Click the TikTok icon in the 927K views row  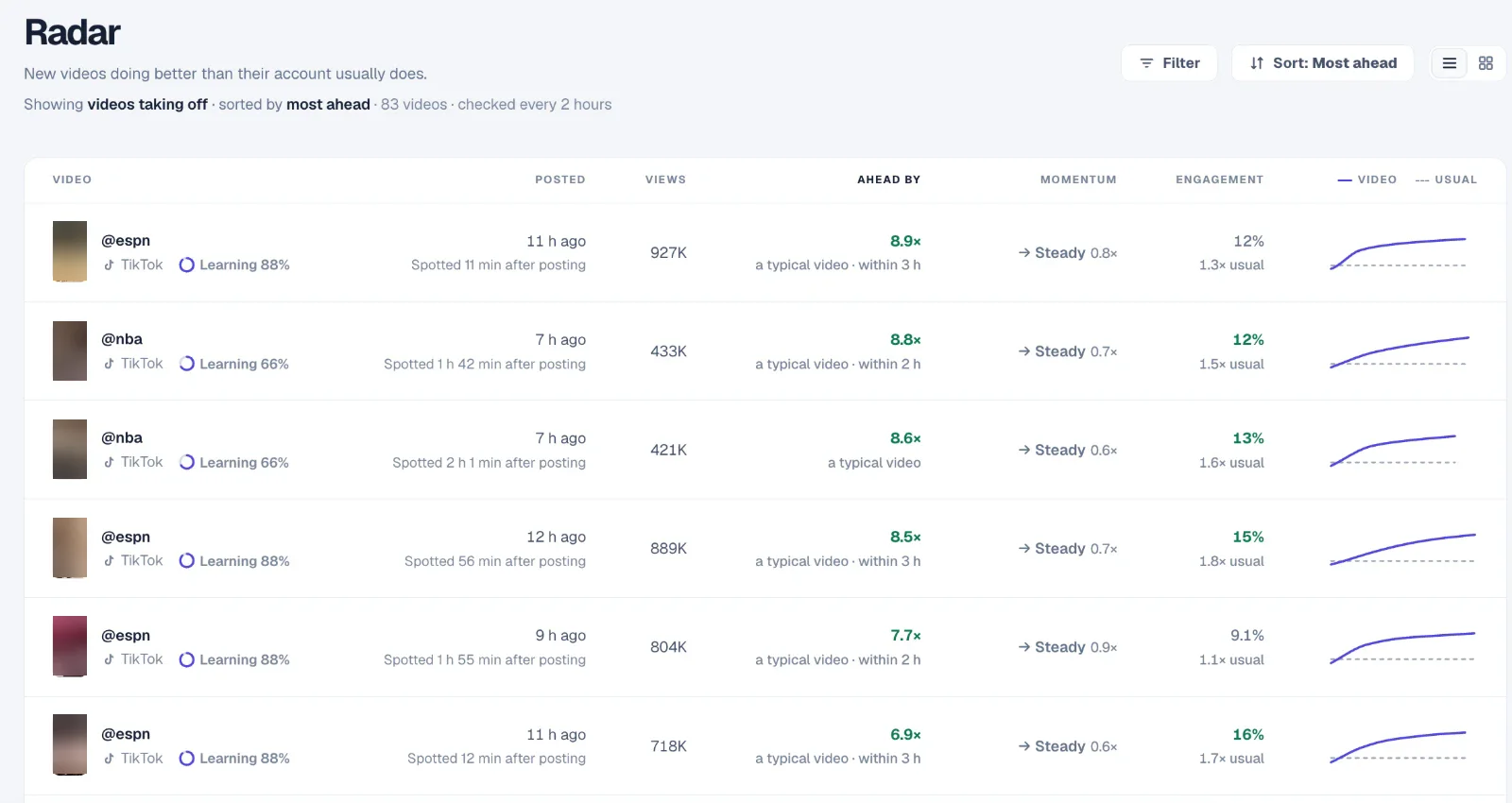tap(110, 265)
